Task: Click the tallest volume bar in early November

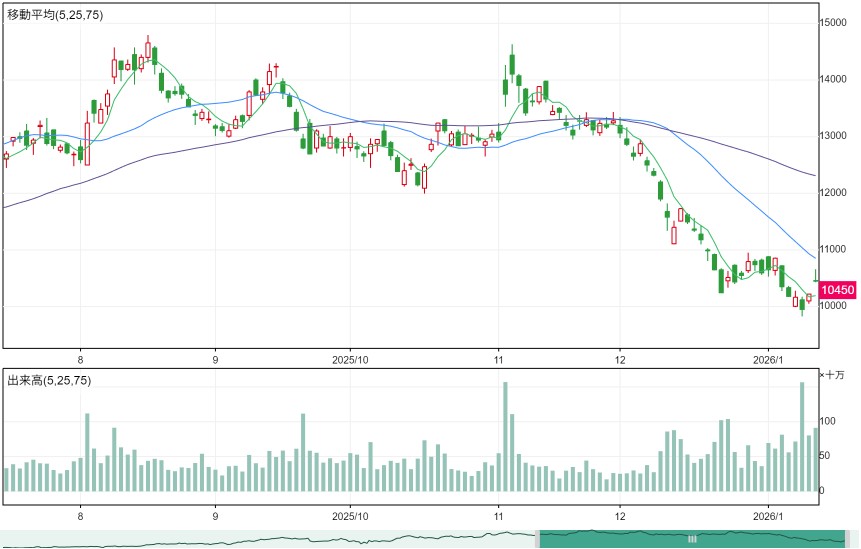Action: point(505,436)
